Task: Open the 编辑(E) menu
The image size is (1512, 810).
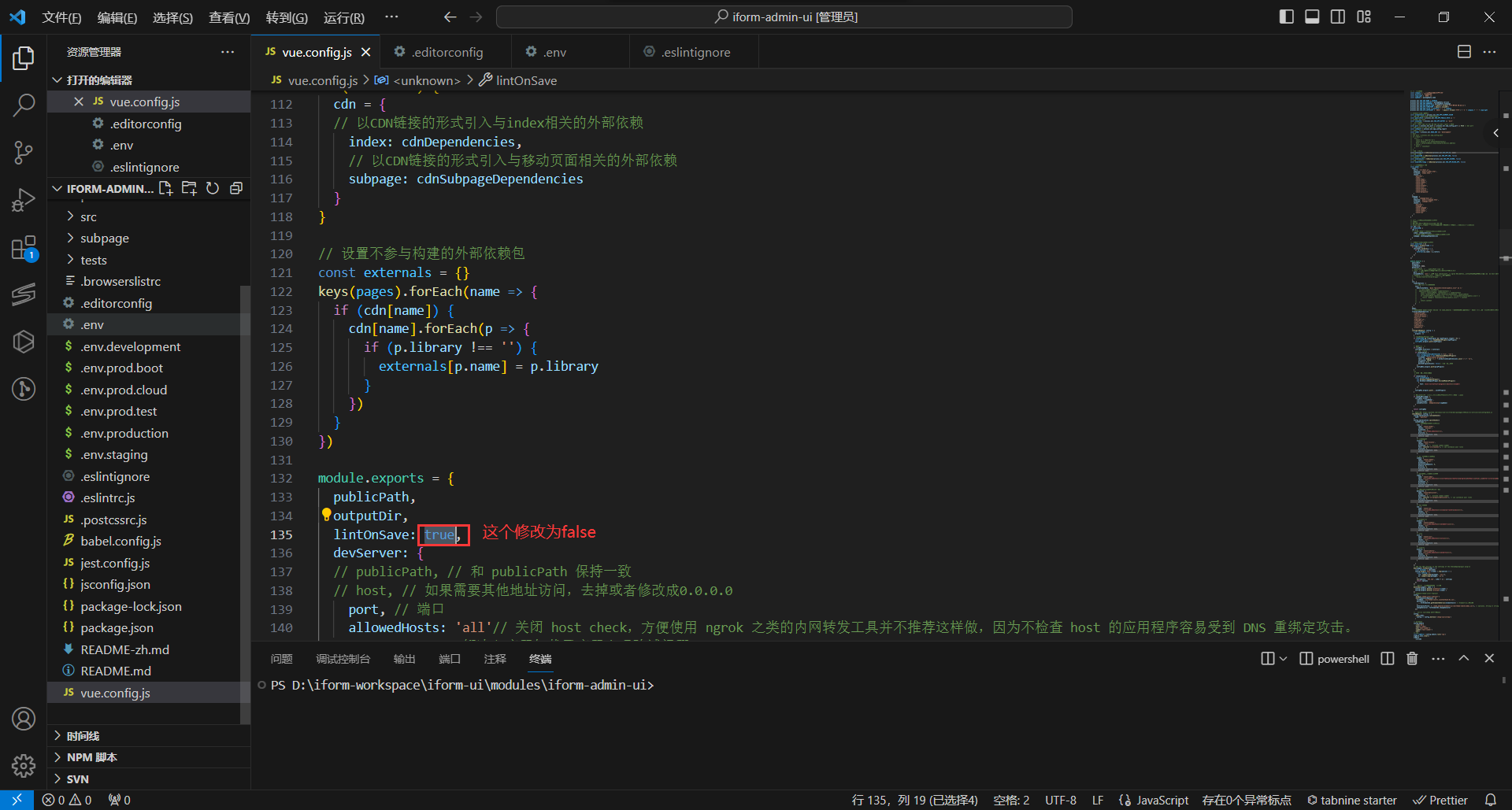Action: [117, 17]
